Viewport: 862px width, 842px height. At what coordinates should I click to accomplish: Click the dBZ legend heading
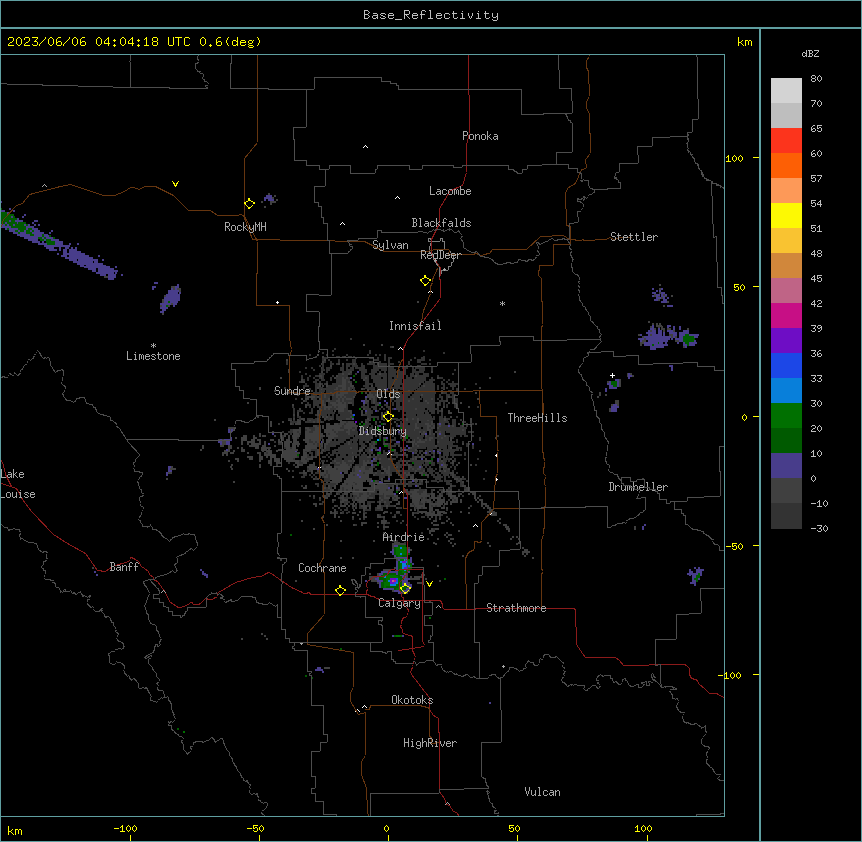coord(810,53)
